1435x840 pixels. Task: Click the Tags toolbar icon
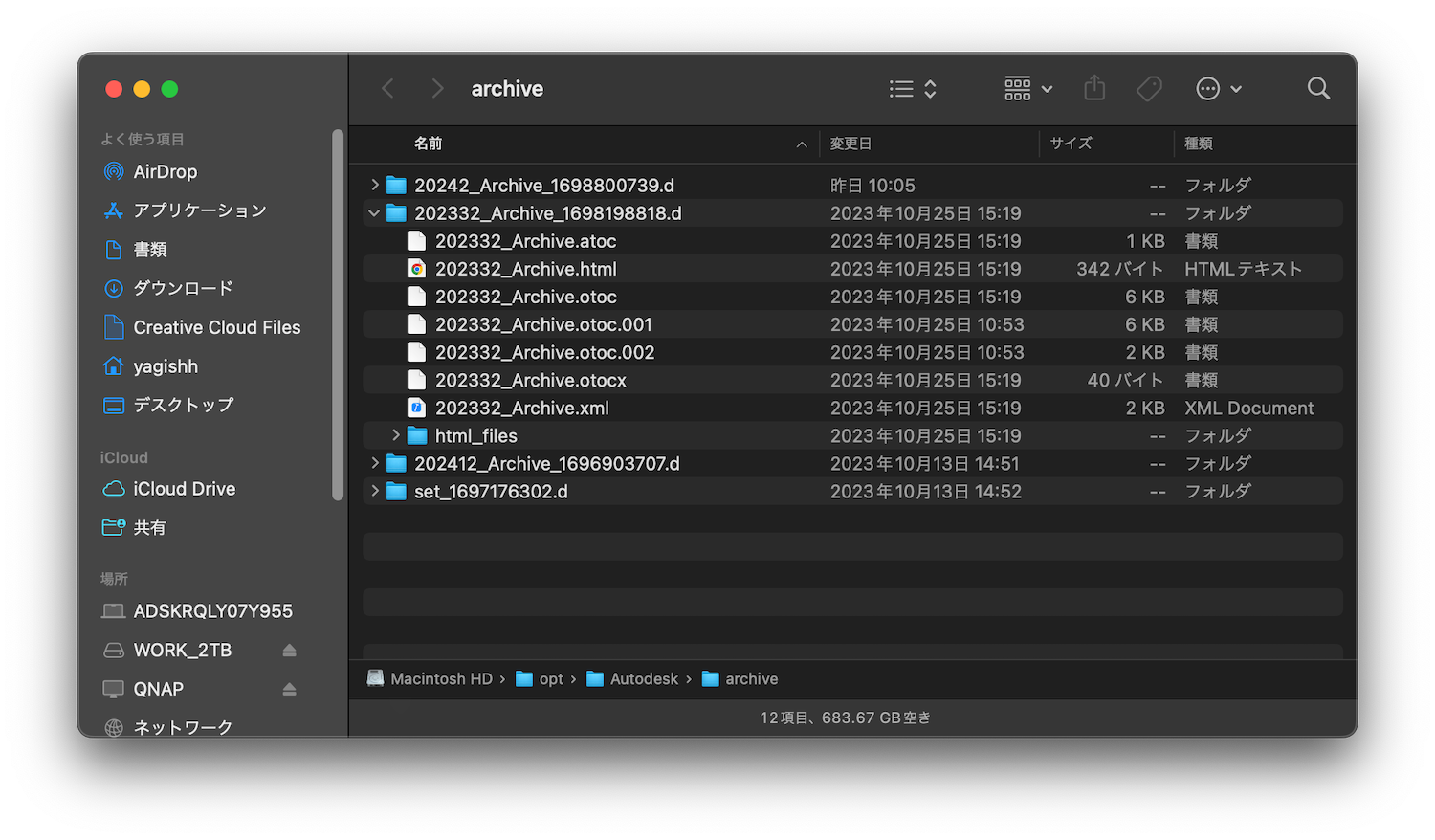click(1149, 88)
